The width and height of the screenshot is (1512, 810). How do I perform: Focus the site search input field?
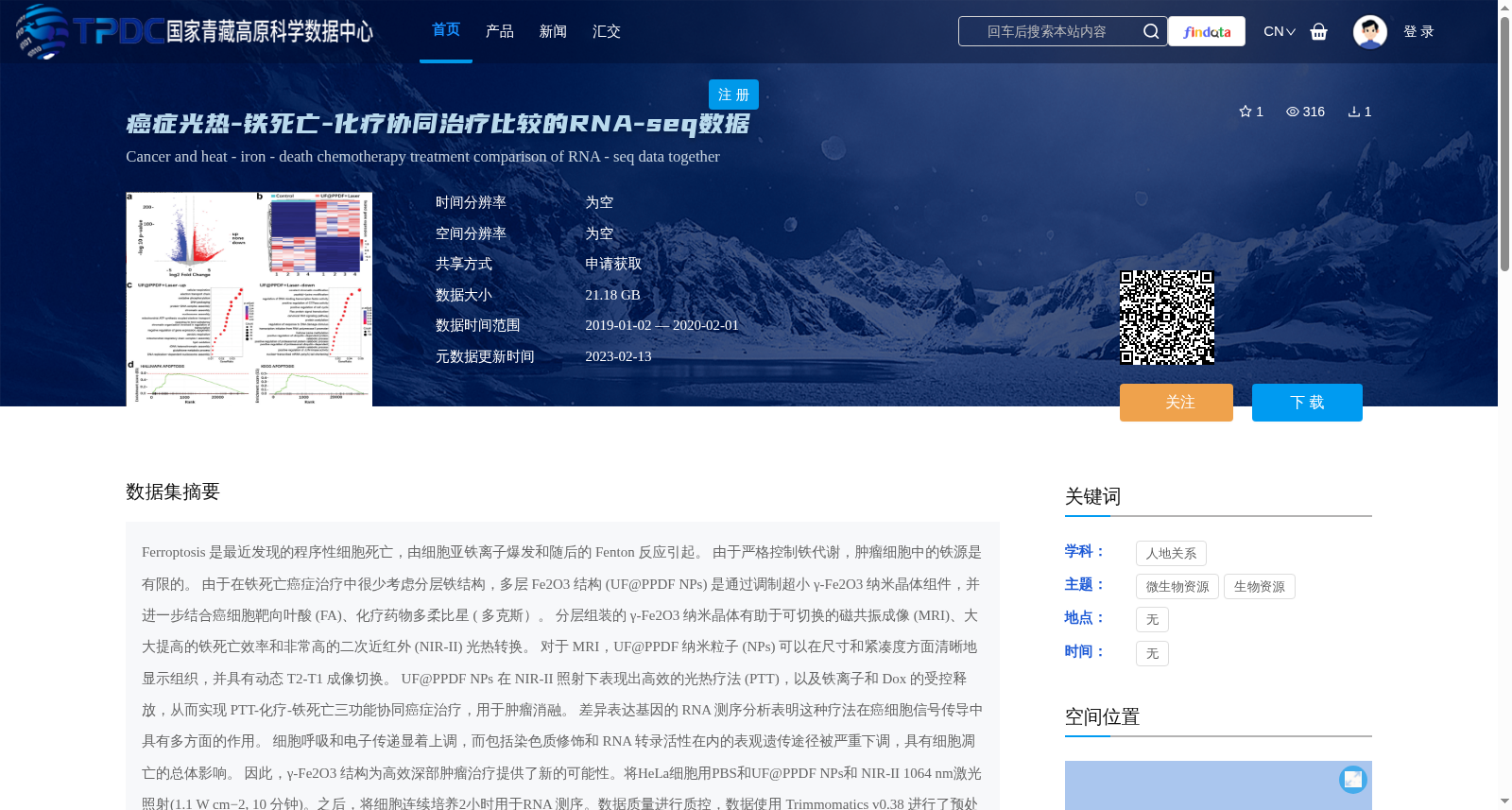(x=1047, y=31)
